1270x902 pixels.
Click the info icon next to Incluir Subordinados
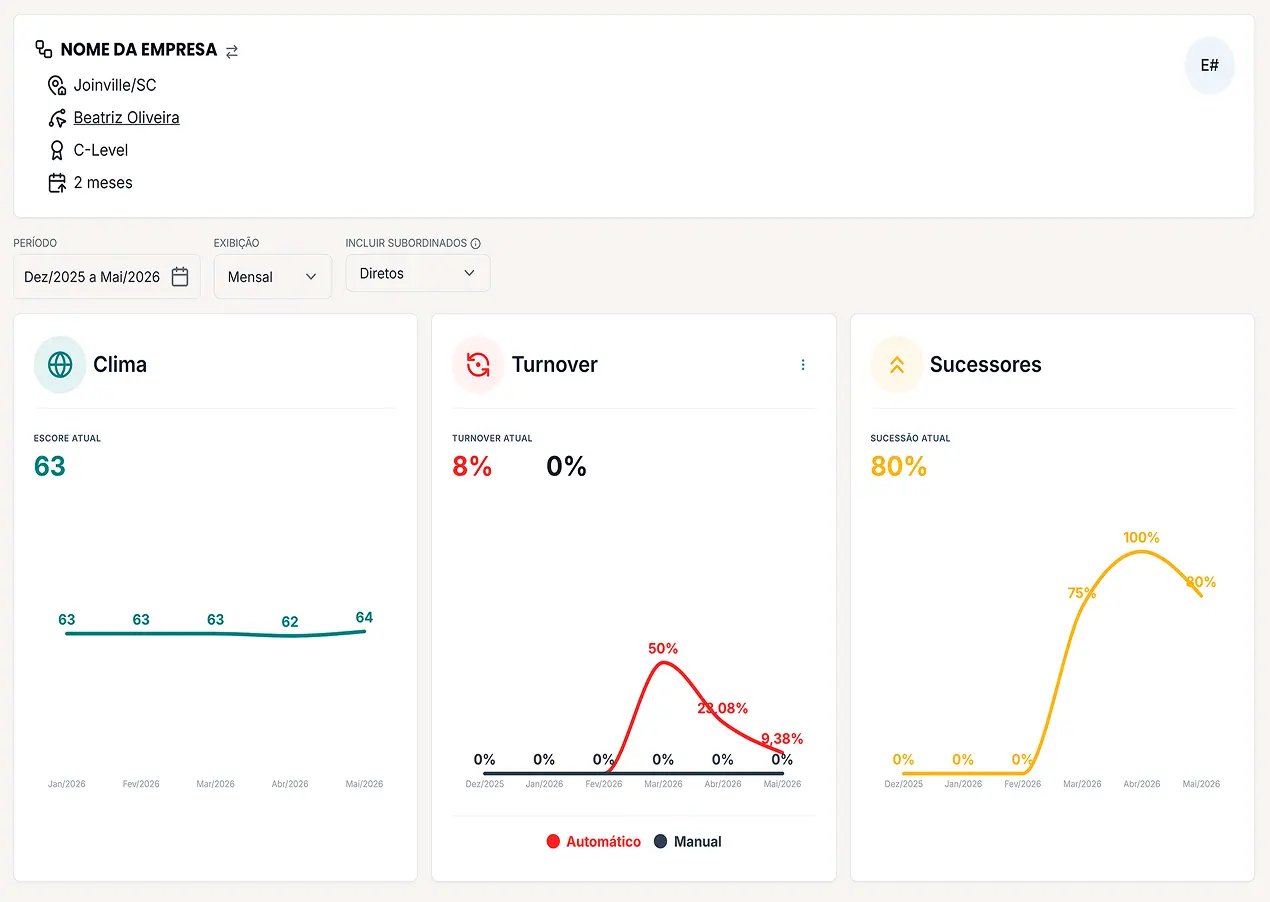tap(476, 243)
